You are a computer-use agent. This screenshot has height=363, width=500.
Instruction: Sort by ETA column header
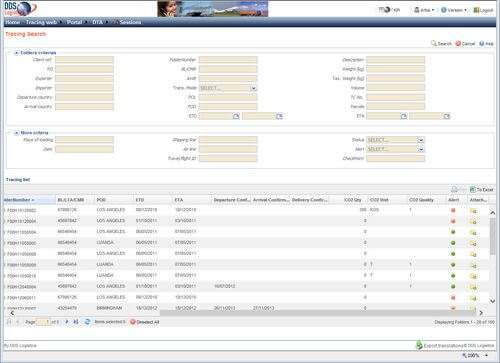click(x=192, y=200)
